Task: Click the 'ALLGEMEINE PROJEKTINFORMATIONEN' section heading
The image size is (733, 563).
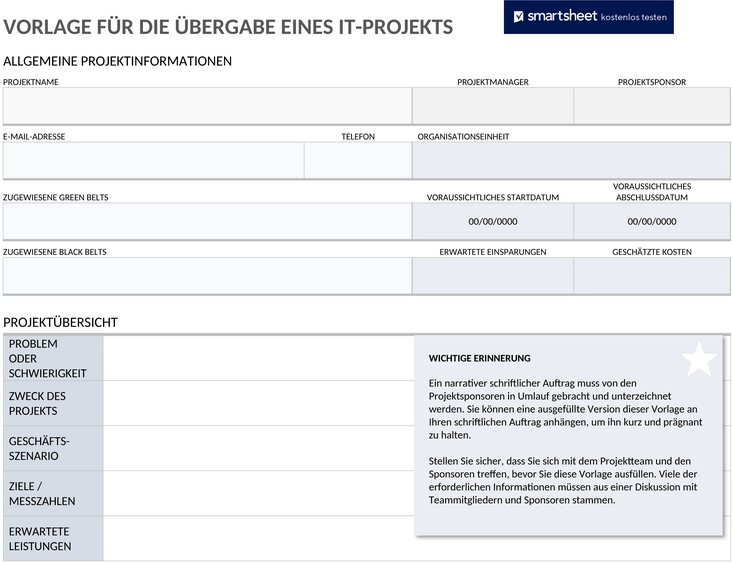Action: pyautogui.click(x=117, y=61)
